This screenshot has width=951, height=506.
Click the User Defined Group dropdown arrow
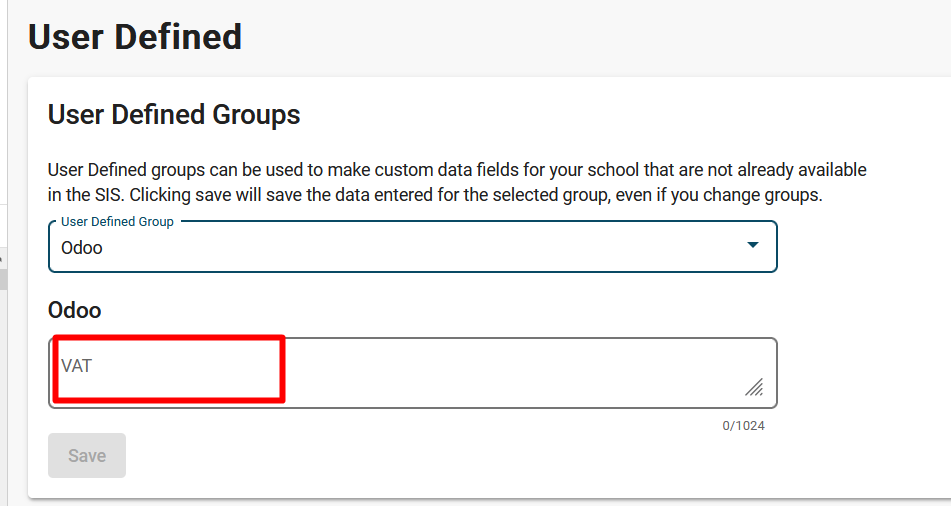[753, 246]
